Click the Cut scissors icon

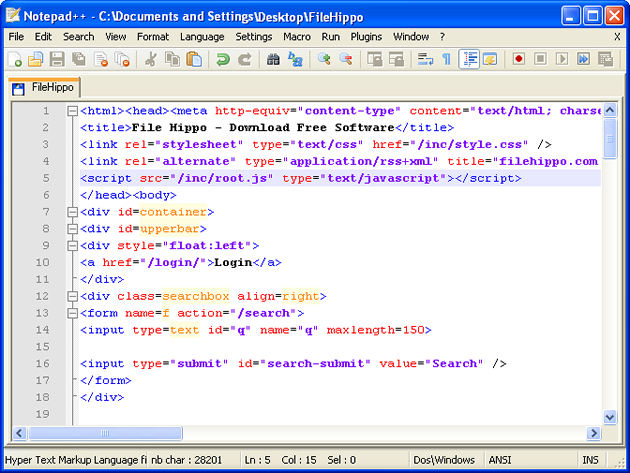(150, 60)
